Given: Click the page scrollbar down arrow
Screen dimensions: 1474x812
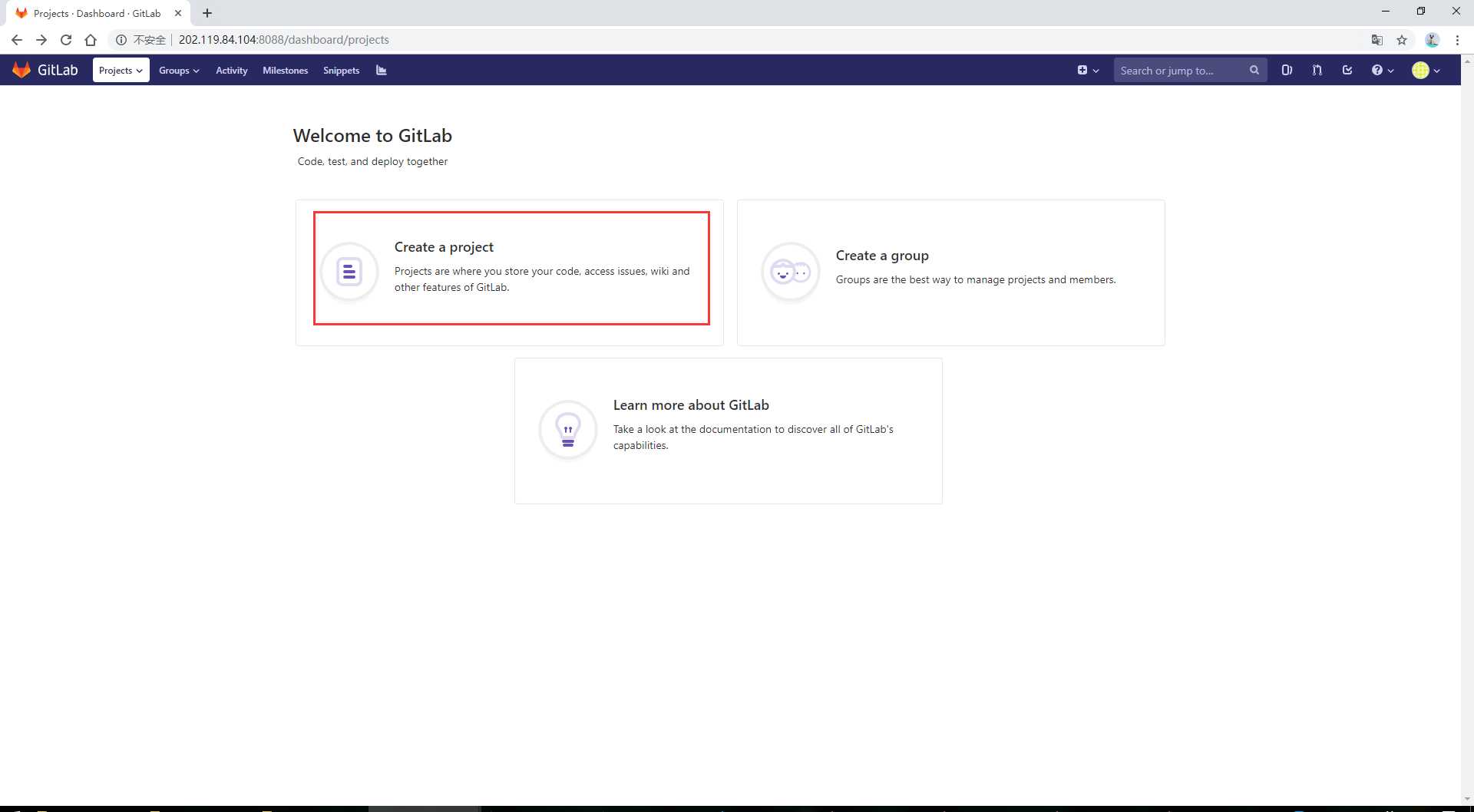Looking at the screenshot, I should [x=1467, y=798].
